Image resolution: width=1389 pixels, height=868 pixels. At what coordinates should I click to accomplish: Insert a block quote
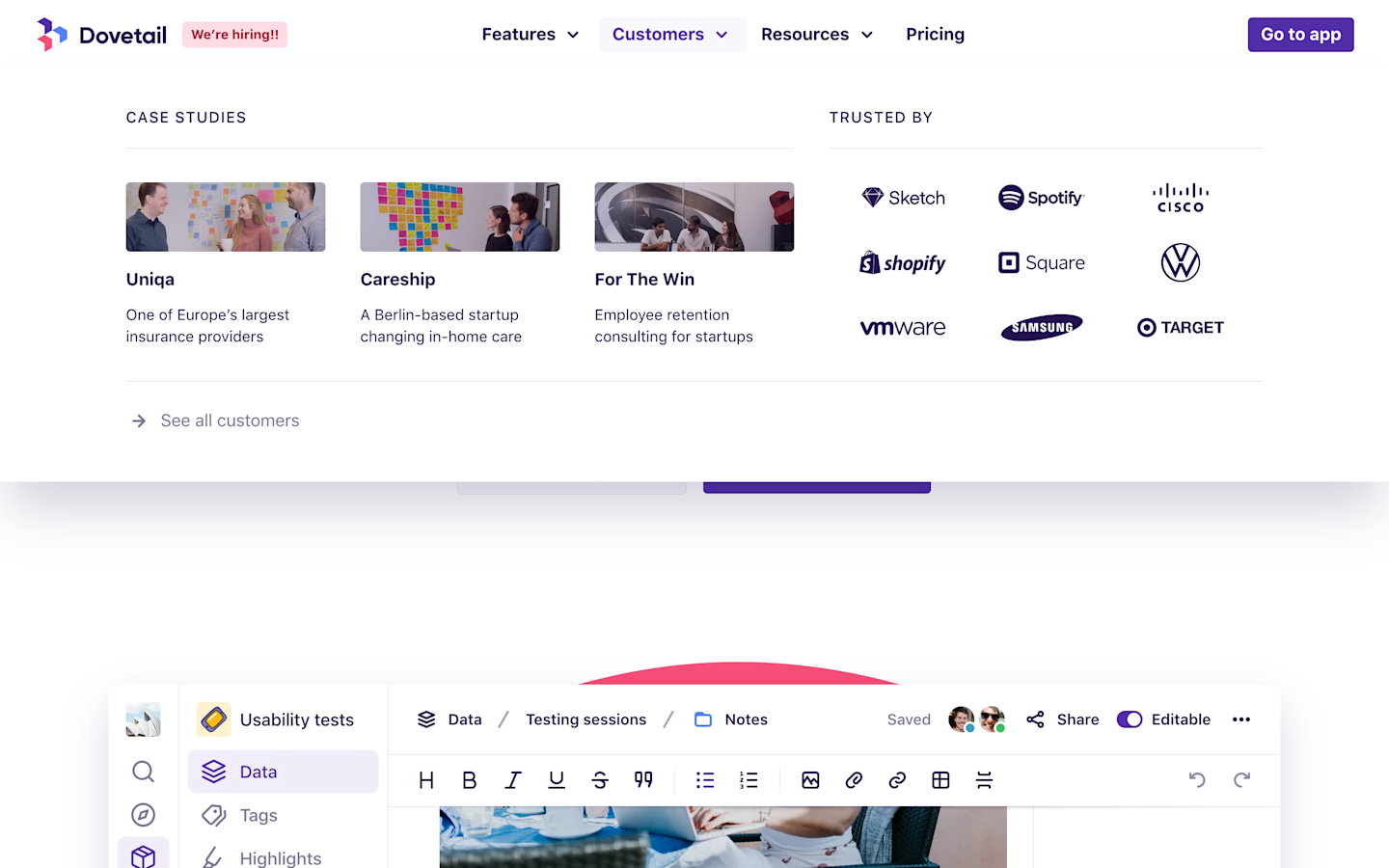pyautogui.click(x=643, y=780)
